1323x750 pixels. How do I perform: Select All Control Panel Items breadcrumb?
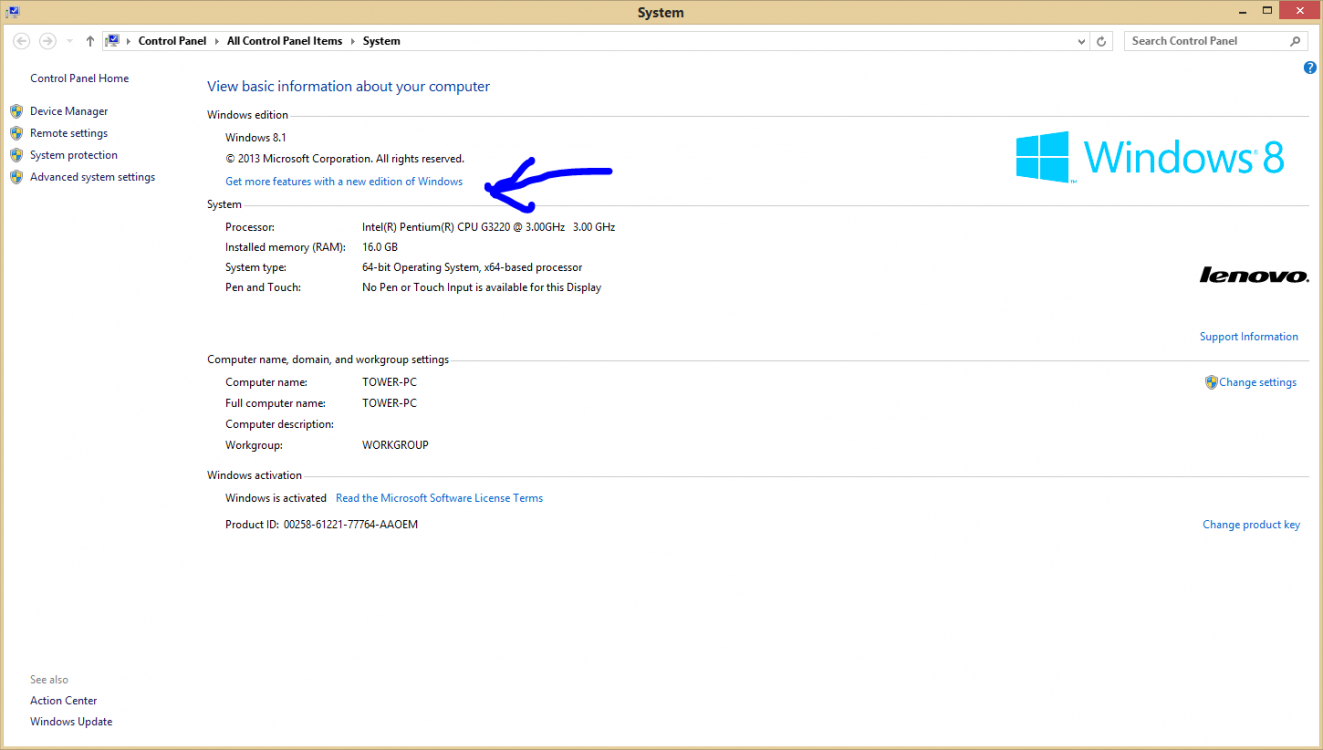point(284,41)
